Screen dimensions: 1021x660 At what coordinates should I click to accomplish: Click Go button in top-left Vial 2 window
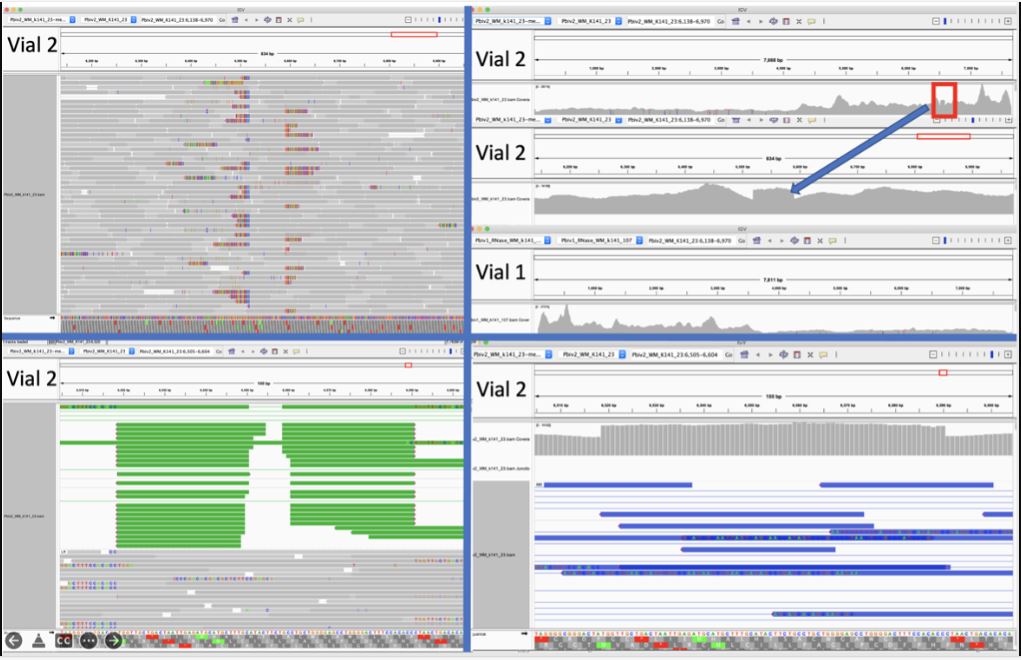tap(222, 20)
